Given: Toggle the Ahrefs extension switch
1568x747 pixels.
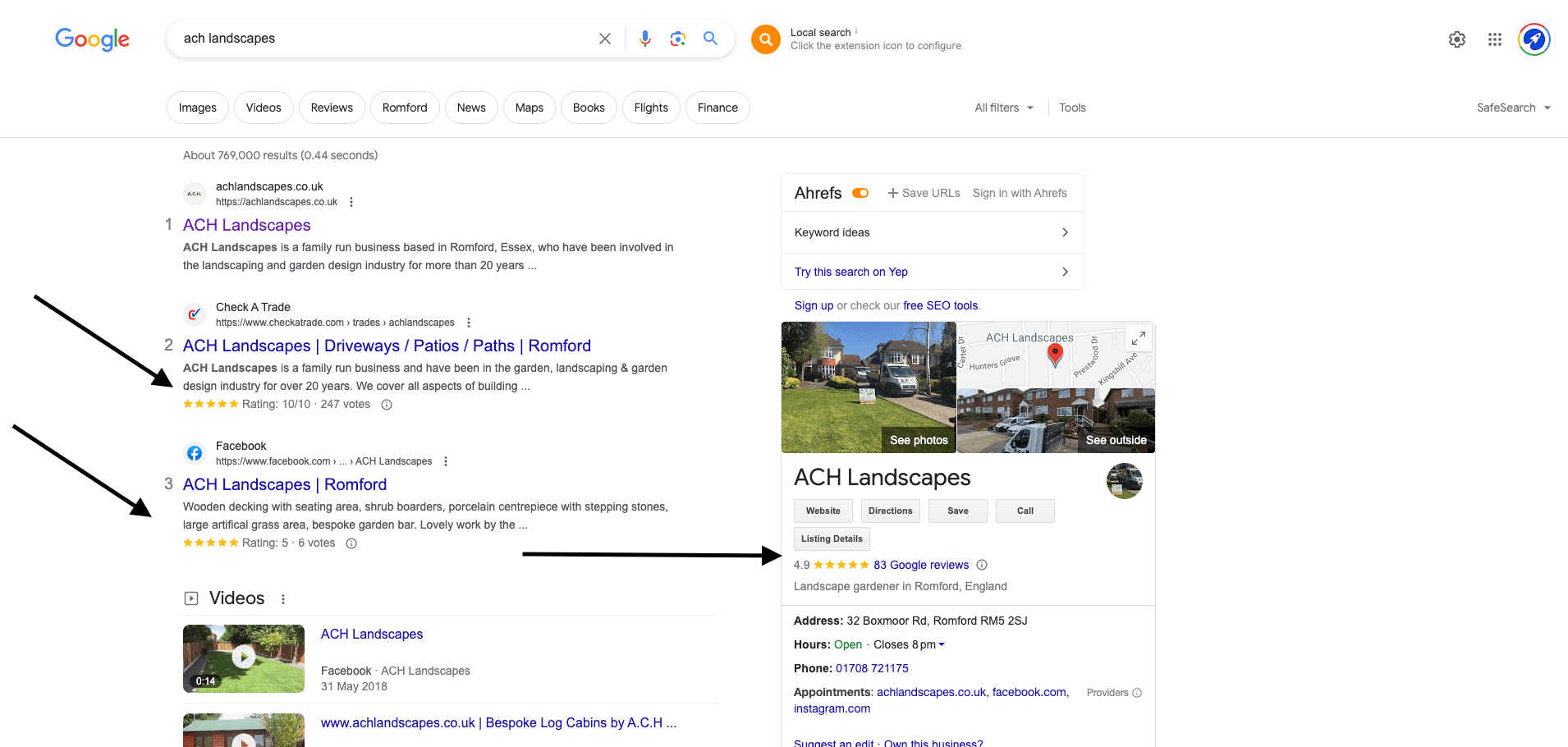Looking at the screenshot, I should [x=860, y=193].
